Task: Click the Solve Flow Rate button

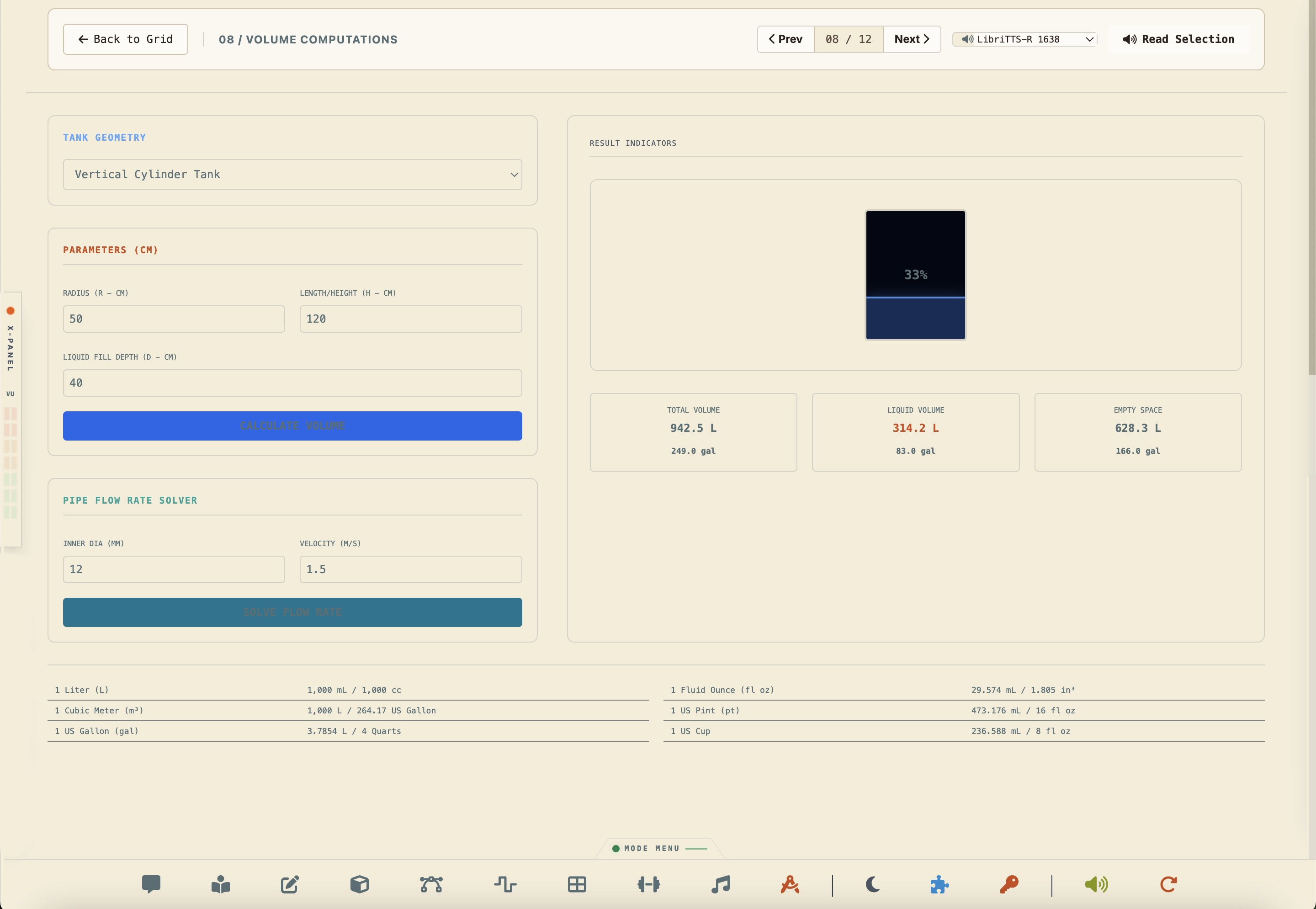Action: 293,612
